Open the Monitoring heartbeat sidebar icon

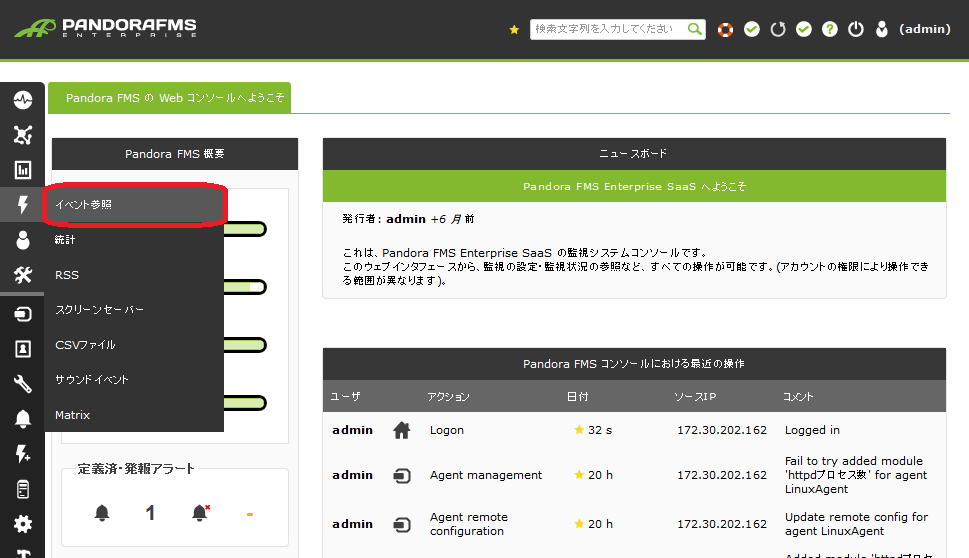(x=22, y=99)
